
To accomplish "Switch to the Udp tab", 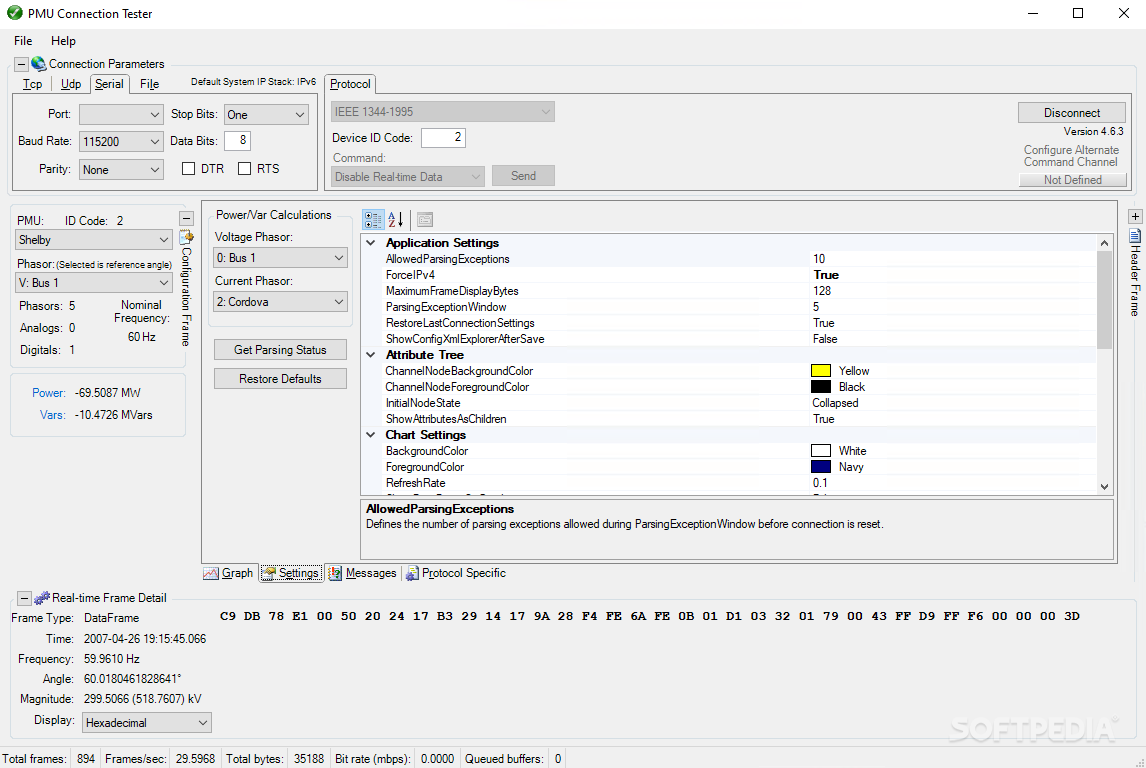I will click(x=70, y=84).
